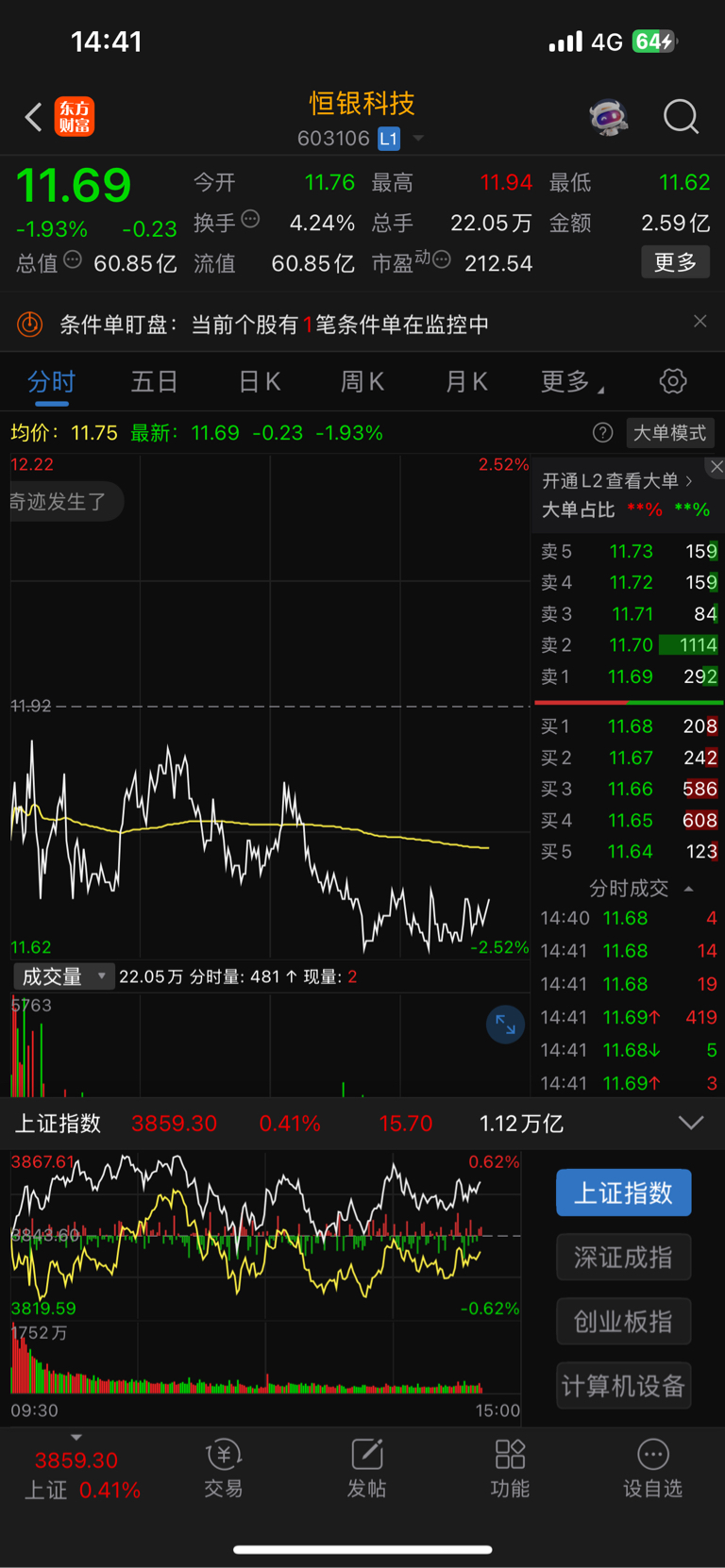The height and width of the screenshot is (1568, 725).
Task: Tap the battery indicator in status bar
Action: 655,42
